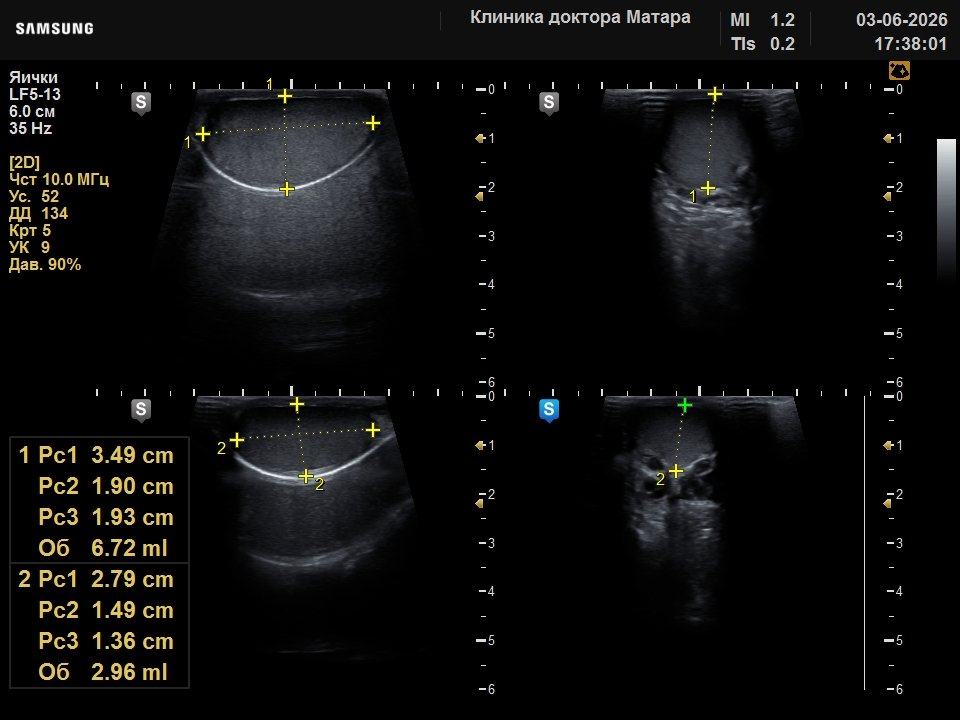
Task: Select the 1.90 cm measurement result
Action: coord(132,486)
